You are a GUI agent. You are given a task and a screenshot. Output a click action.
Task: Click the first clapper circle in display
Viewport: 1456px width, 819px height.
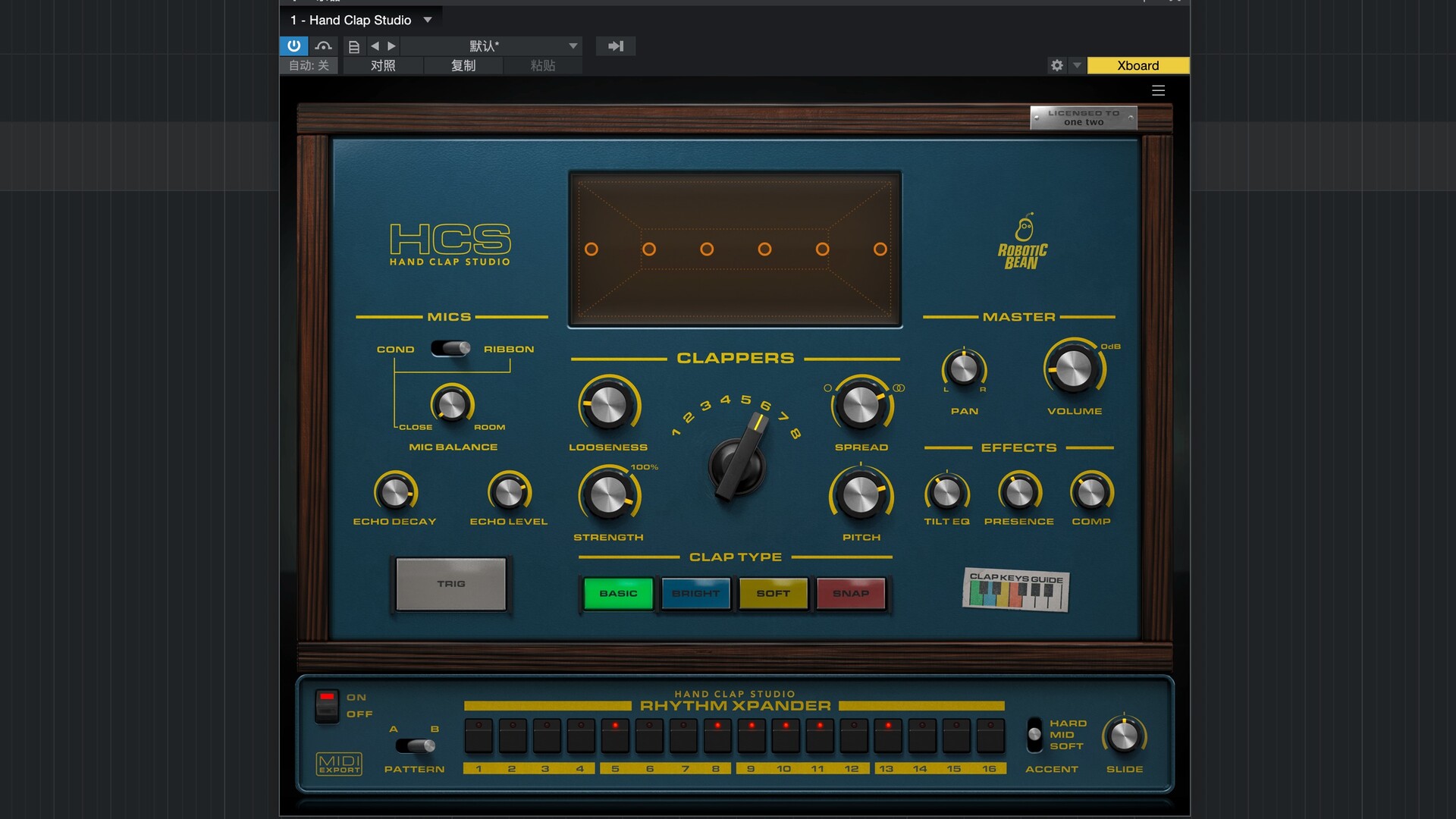[591, 249]
